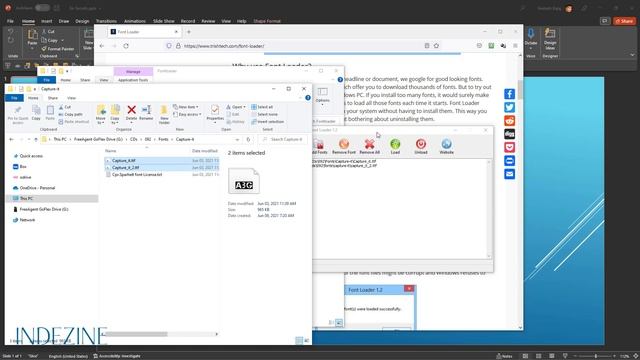This screenshot has height=360, width=640.
Task: Click the browser page vertical scrollbar
Action: point(520,90)
